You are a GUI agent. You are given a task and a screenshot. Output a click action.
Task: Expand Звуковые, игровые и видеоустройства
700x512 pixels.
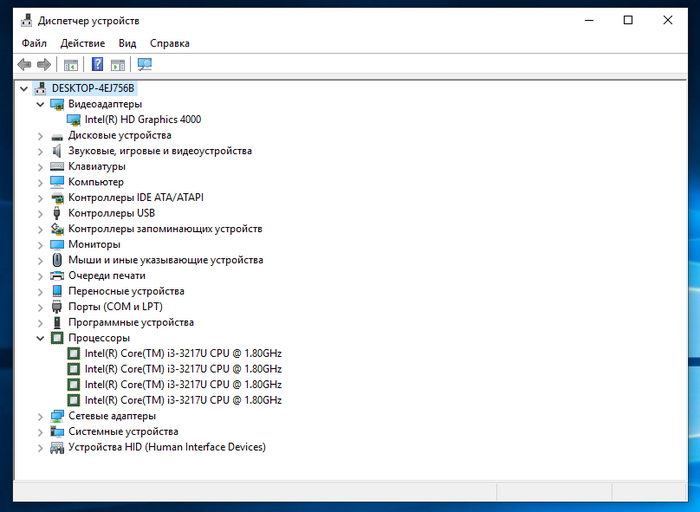(x=40, y=152)
